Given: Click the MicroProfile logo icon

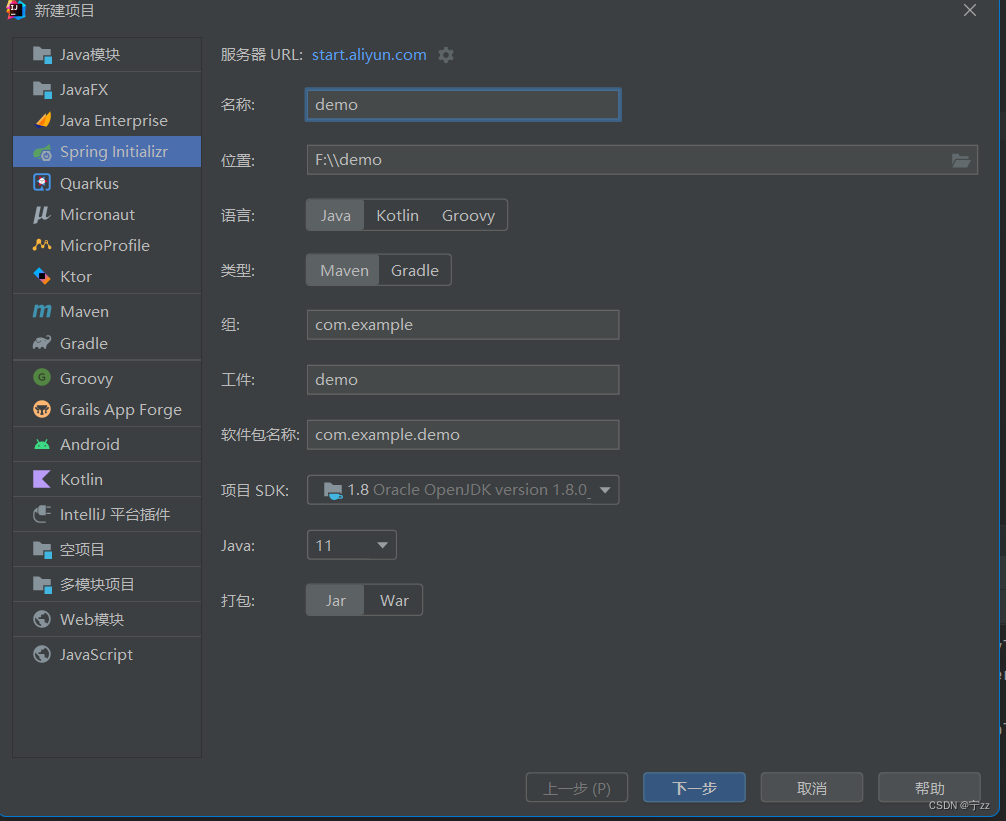Looking at the screenshot, I should point(42,245).
